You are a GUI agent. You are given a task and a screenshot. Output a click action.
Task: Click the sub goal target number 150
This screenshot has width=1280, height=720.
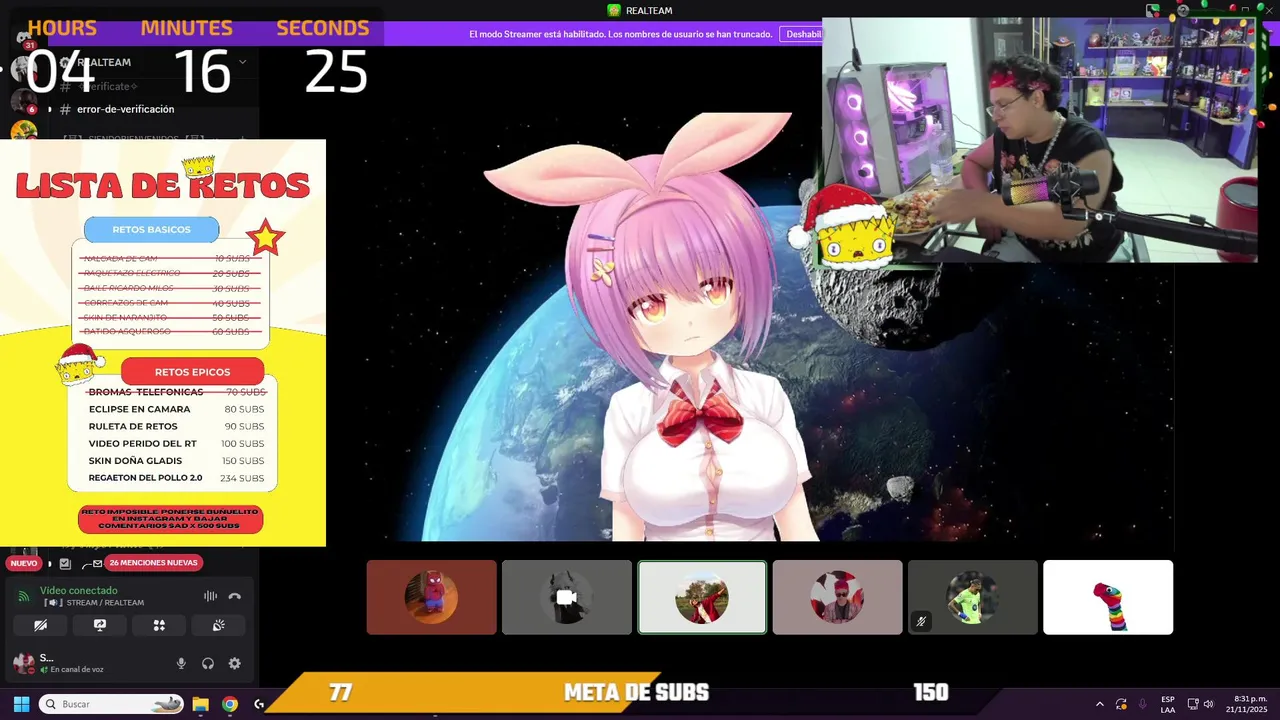[930, 692]
